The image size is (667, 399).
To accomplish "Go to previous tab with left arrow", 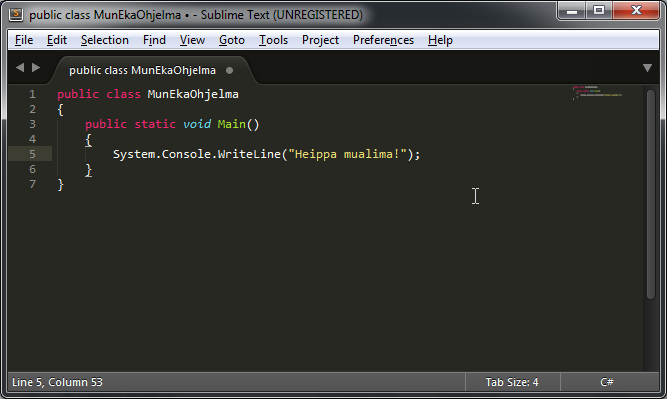I will click(x=20, y=67).
